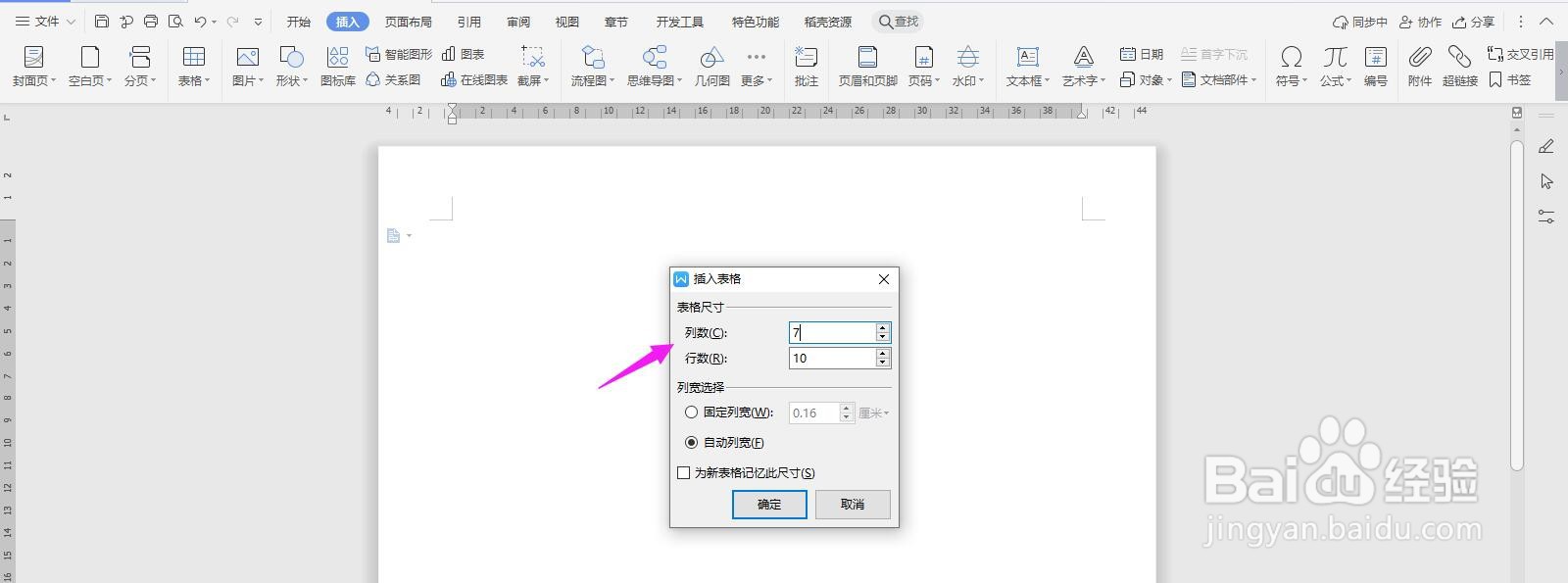Click the Save icon in quick toolbar
This screenshot has height=583, width=1568.
(102, 21)
